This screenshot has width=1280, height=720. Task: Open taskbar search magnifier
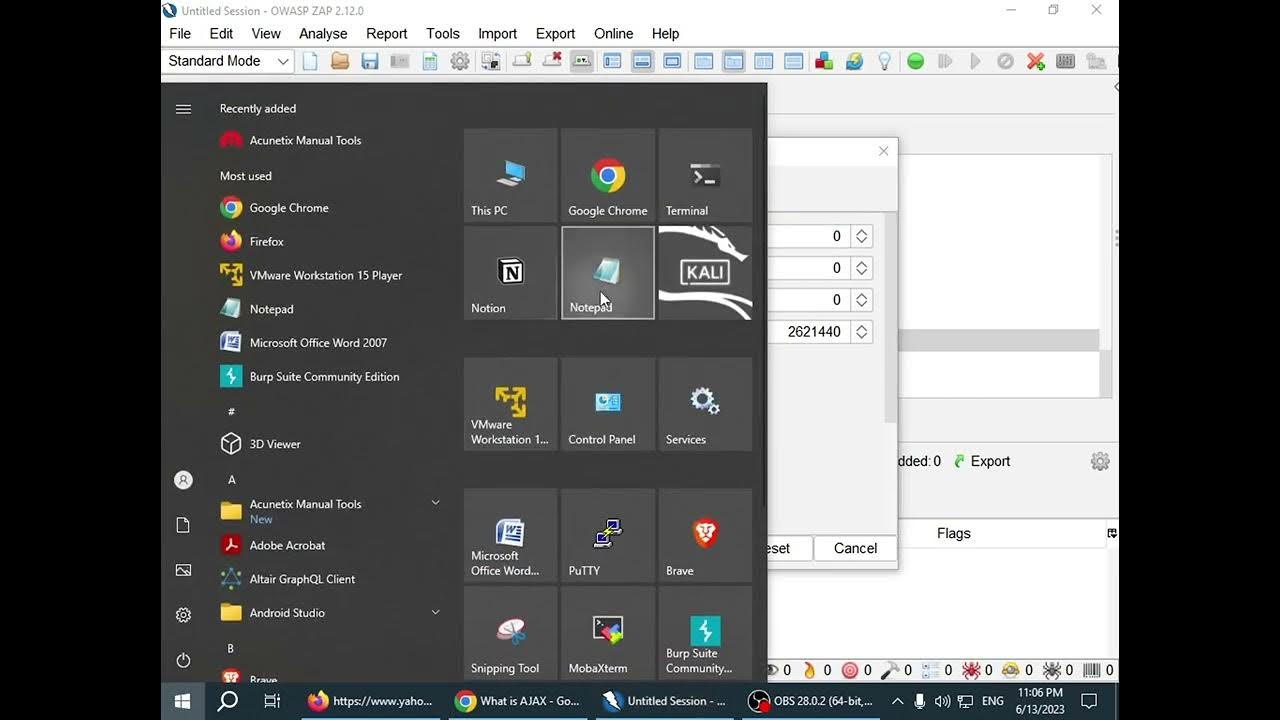pyautogui.click(x=228, y=701)
